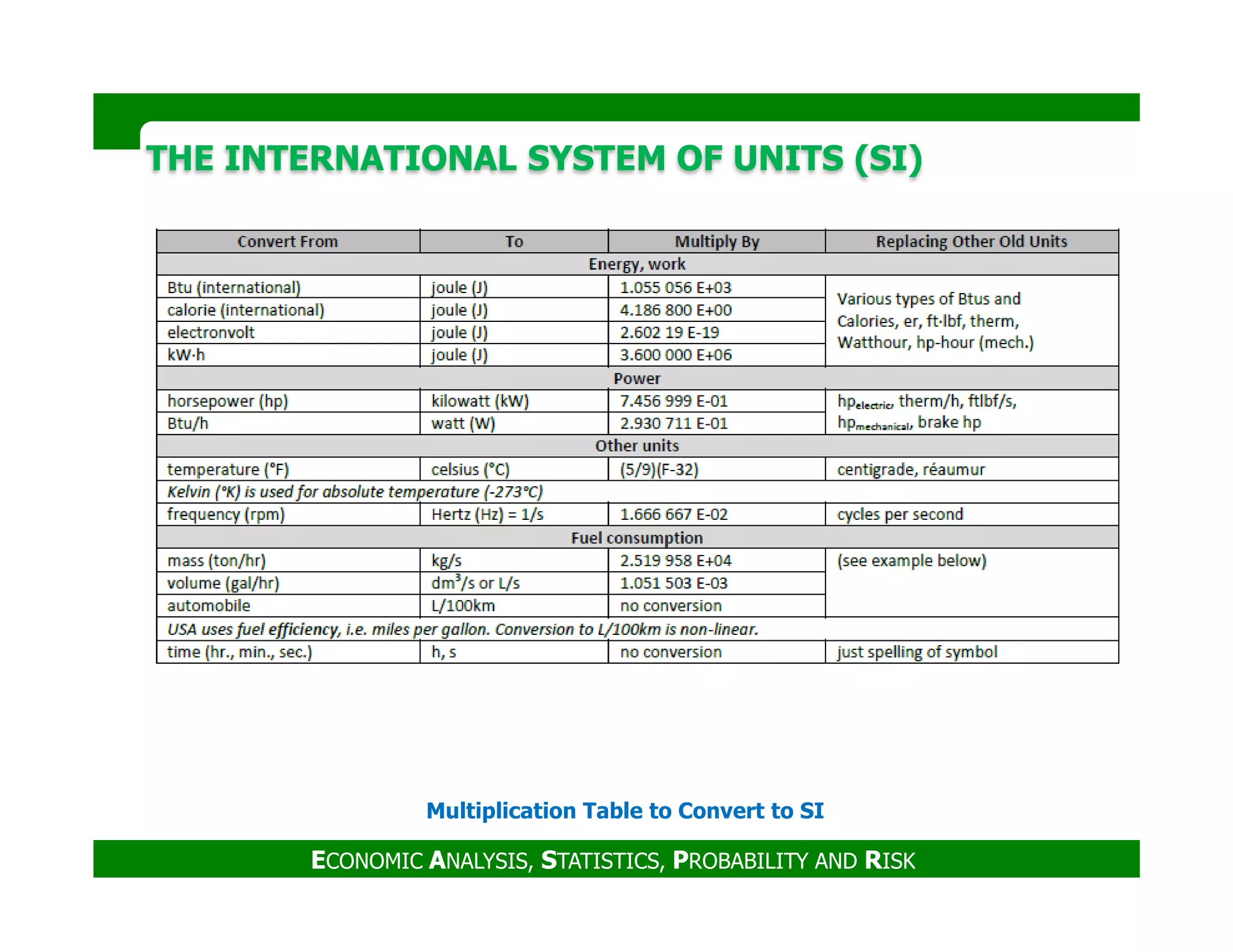Select the value '2.930 711 E-01'

[x=674, y=424]
